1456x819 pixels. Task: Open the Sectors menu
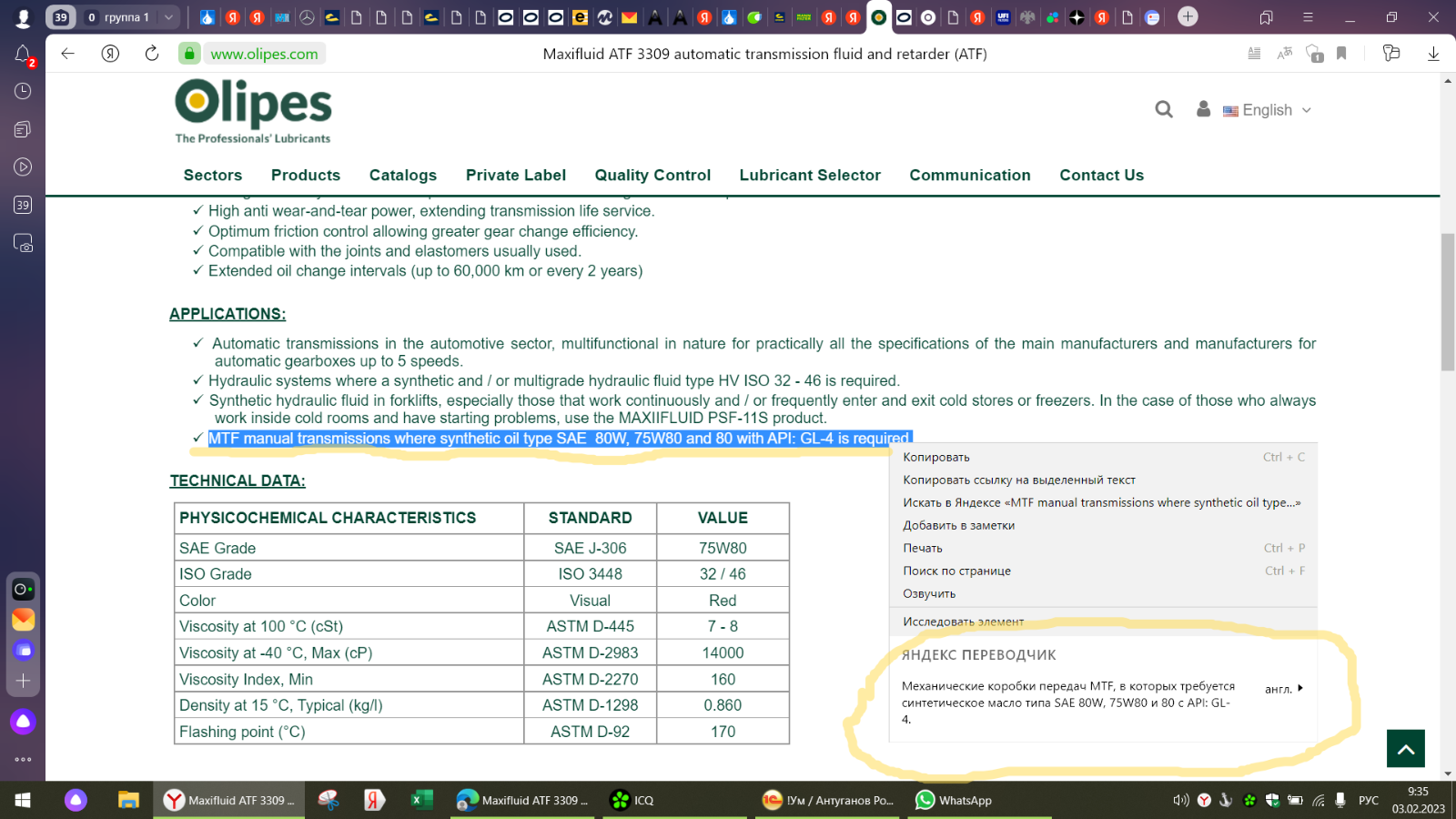point(213,176)
